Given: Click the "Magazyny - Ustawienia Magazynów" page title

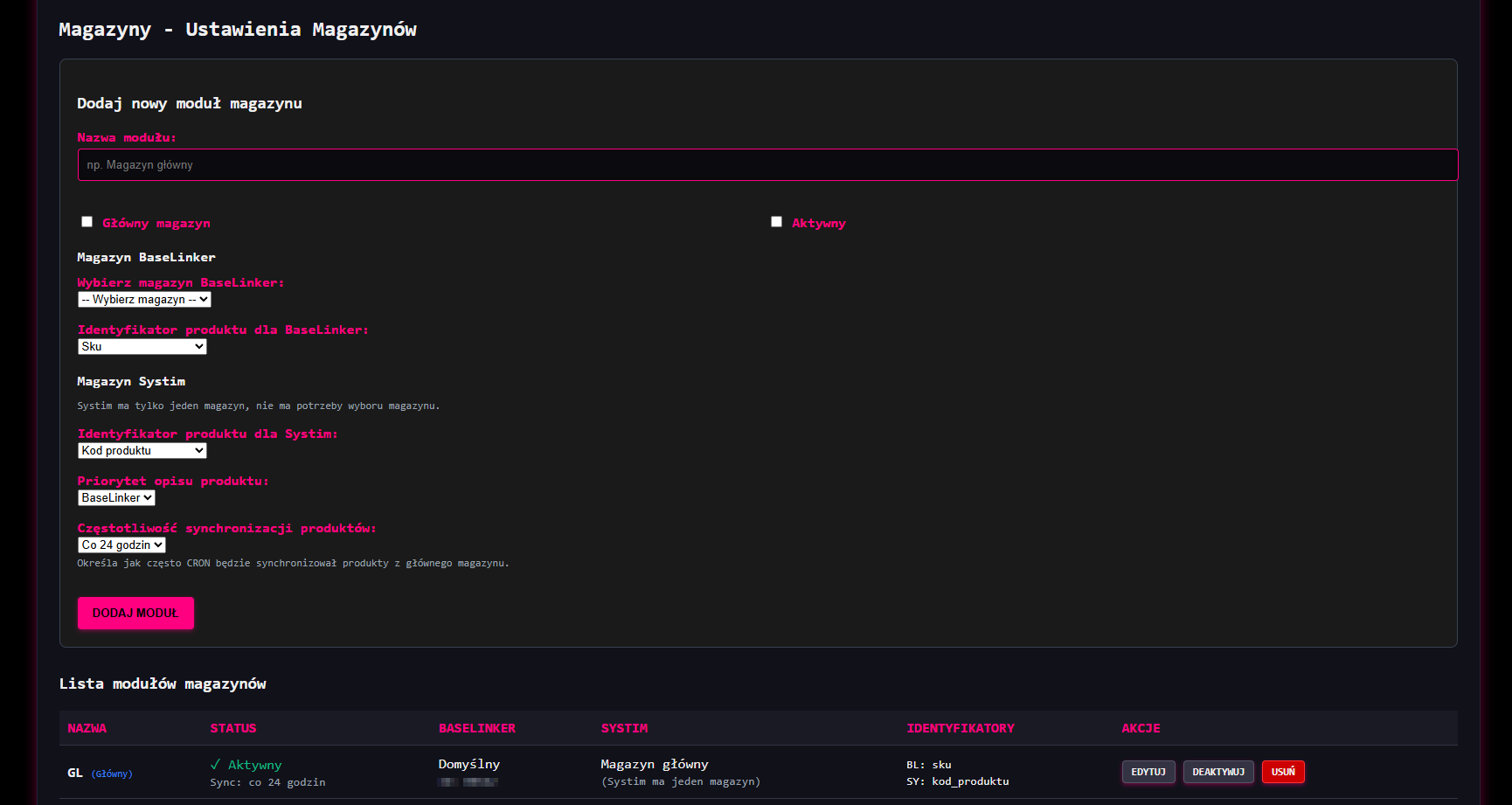Looking at the screenshot, I should coord(238,29).
